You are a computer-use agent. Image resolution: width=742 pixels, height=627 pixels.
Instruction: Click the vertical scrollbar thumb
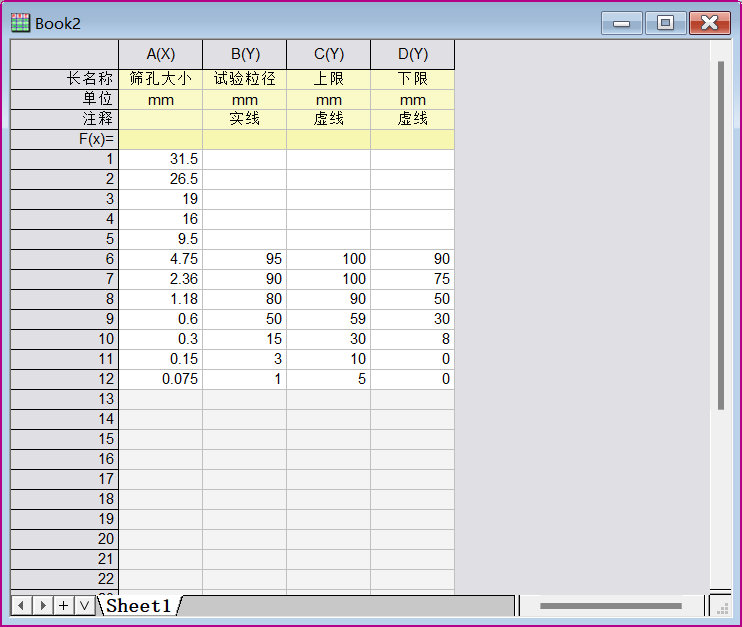pyautogui.click(x=720, y=235)
